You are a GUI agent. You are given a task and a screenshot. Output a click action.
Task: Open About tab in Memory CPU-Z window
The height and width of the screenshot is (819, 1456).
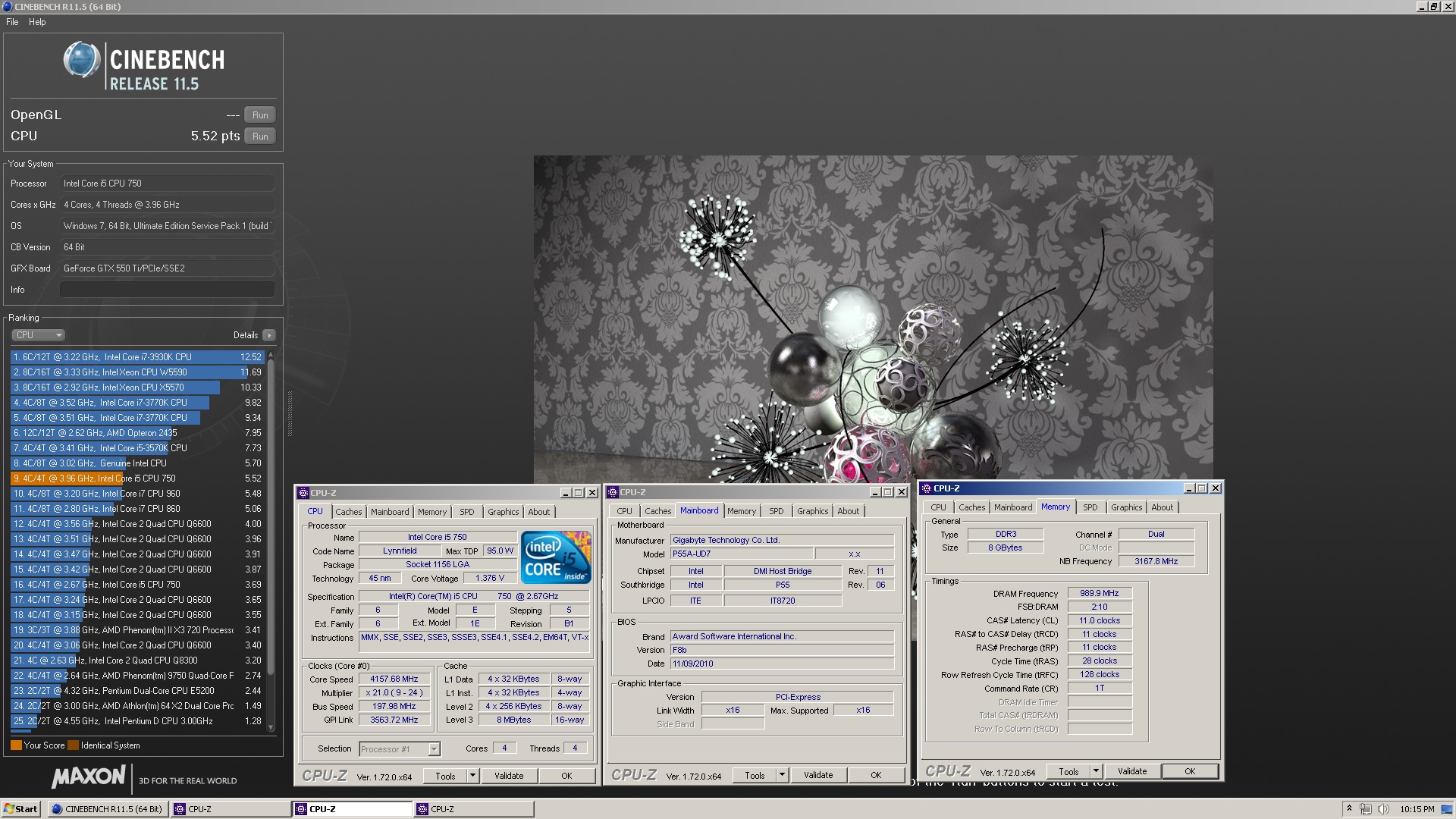point(1162,507)
